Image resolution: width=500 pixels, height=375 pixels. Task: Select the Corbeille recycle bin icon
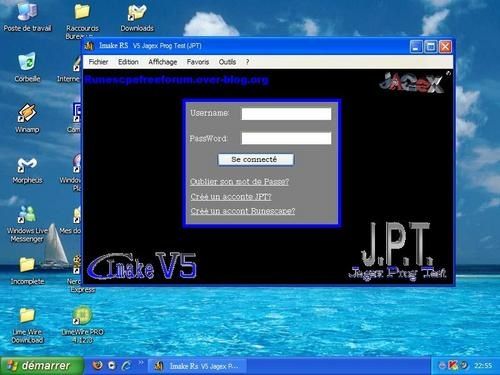click(x=27, y=68)
